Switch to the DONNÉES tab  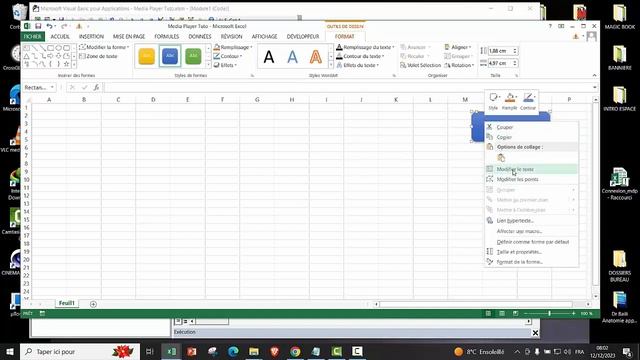200,36
